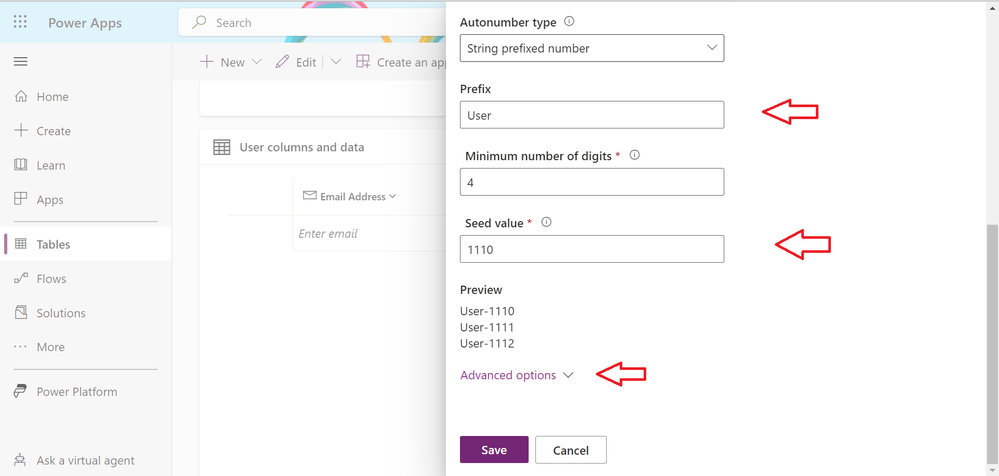999x476 pixels.
Task: Collapse navigation with the hamburger icon
Action: 20,62
